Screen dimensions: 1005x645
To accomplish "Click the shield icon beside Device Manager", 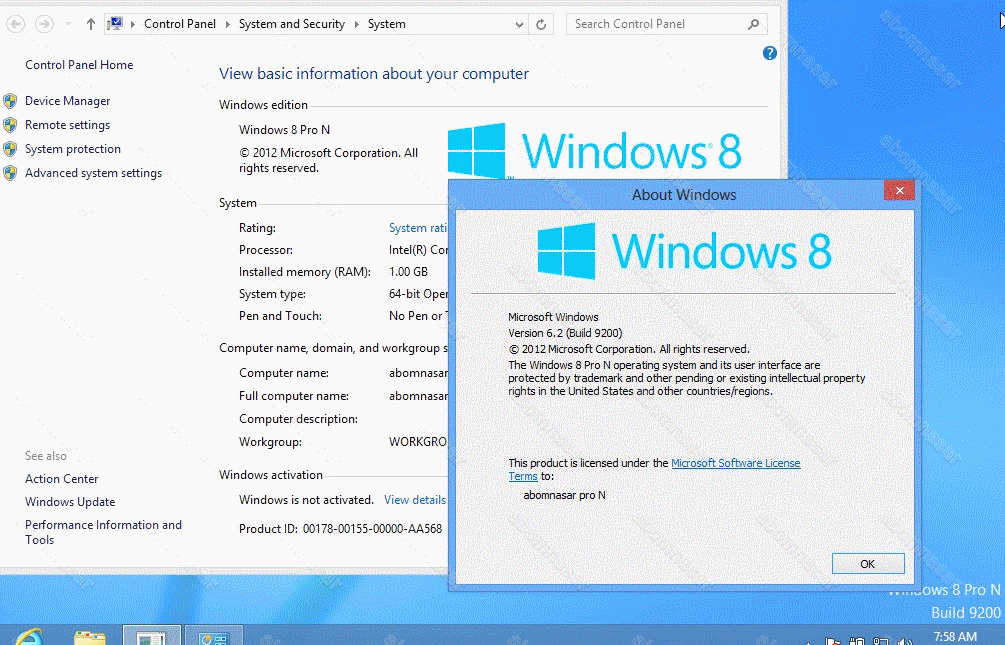I will [x=10, y=101].
